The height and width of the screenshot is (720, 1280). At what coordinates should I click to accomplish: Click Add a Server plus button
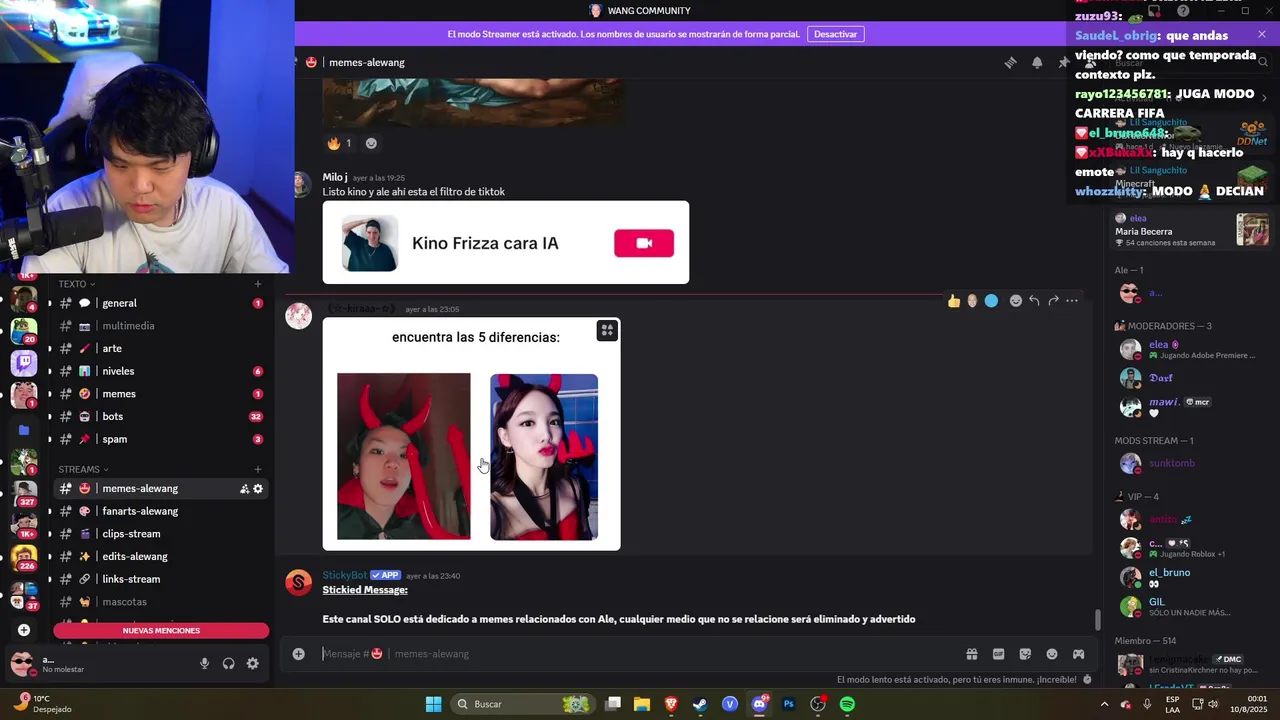[24, 630]
